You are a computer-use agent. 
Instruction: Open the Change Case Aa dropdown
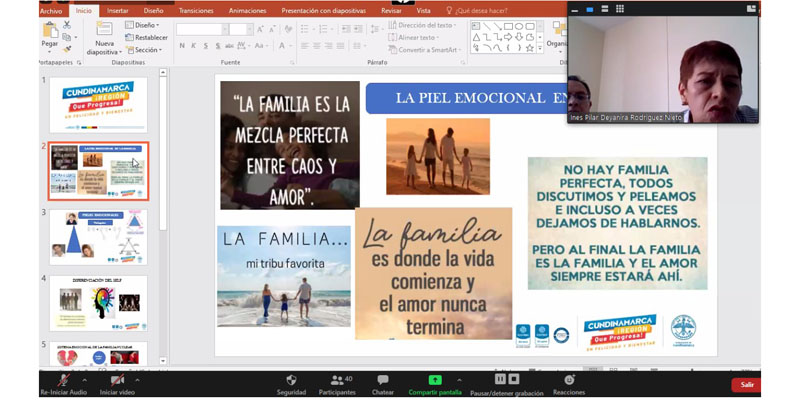(260, 46)
